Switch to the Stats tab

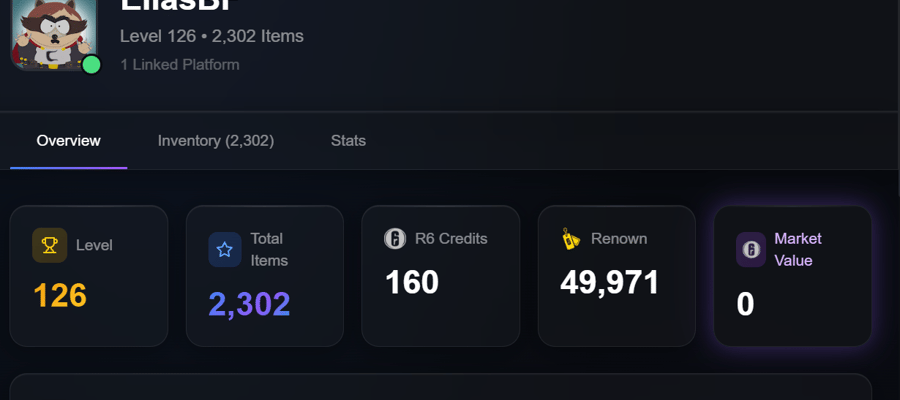(x=348, y=141)
